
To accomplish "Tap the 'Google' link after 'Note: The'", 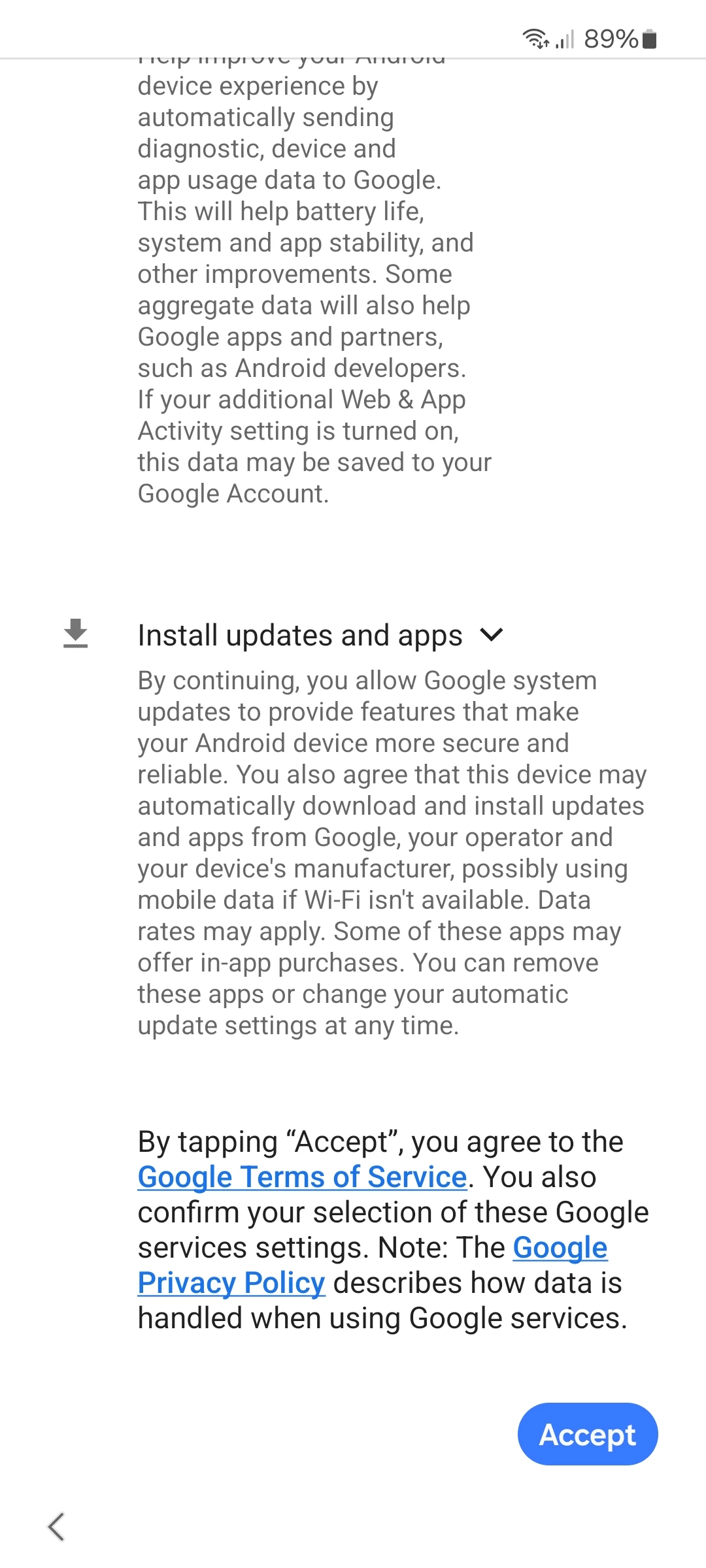I will tap(560, 1248).
